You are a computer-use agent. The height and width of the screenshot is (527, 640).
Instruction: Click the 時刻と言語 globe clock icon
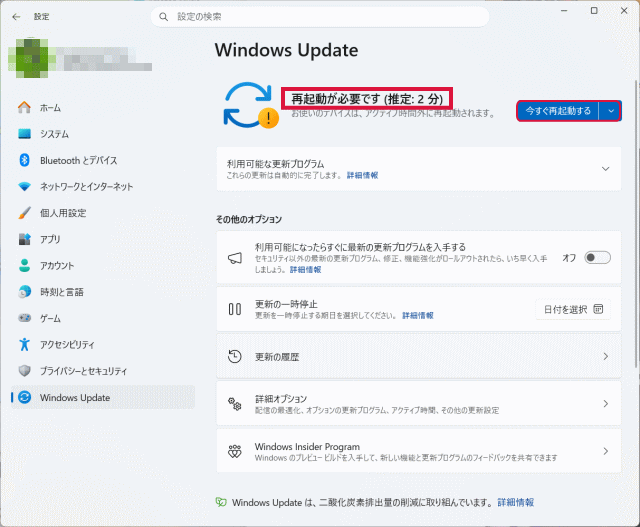tap(24, 291)
